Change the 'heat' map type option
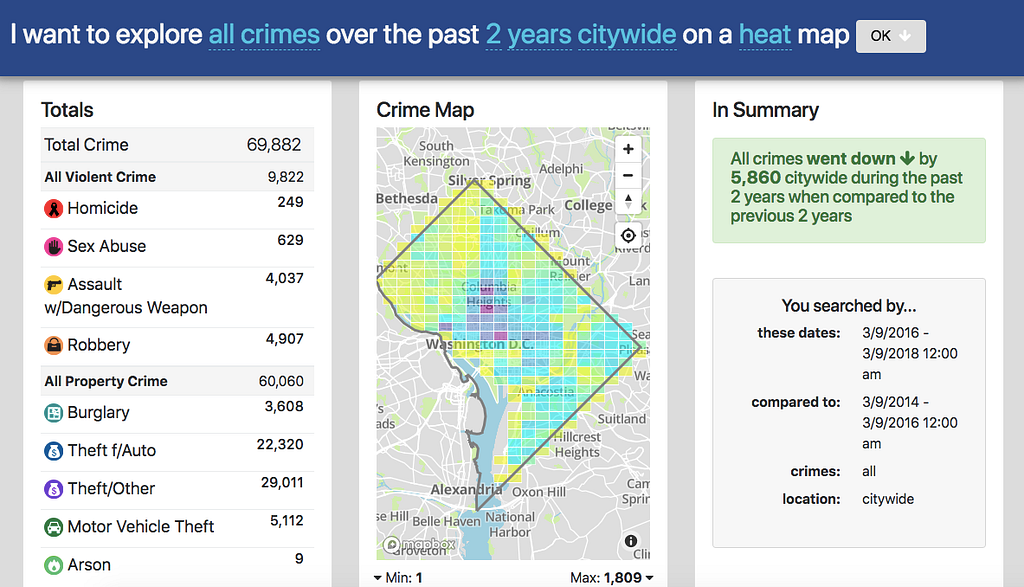 click(765, 35)
